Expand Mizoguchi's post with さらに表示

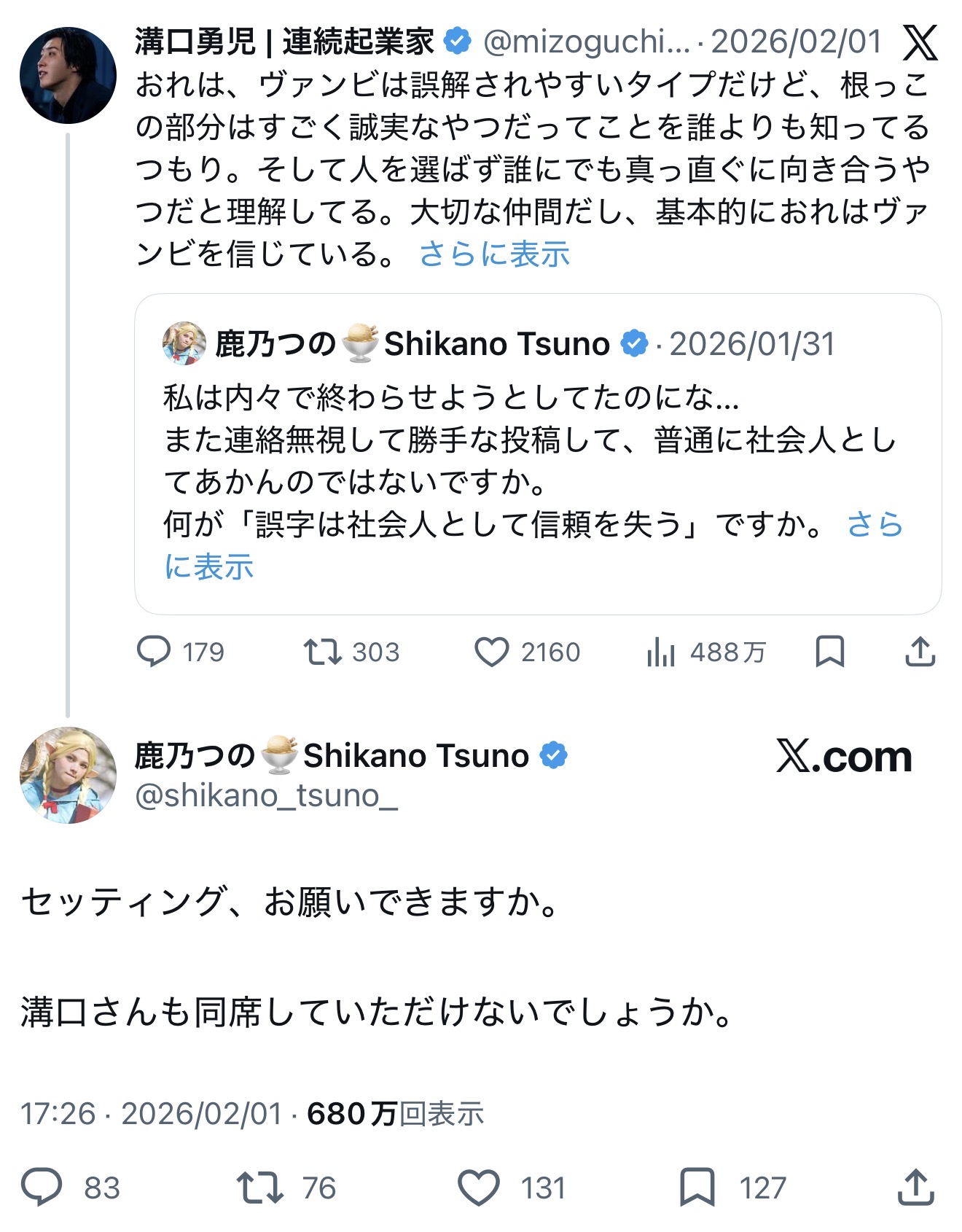tap(494, 254)
